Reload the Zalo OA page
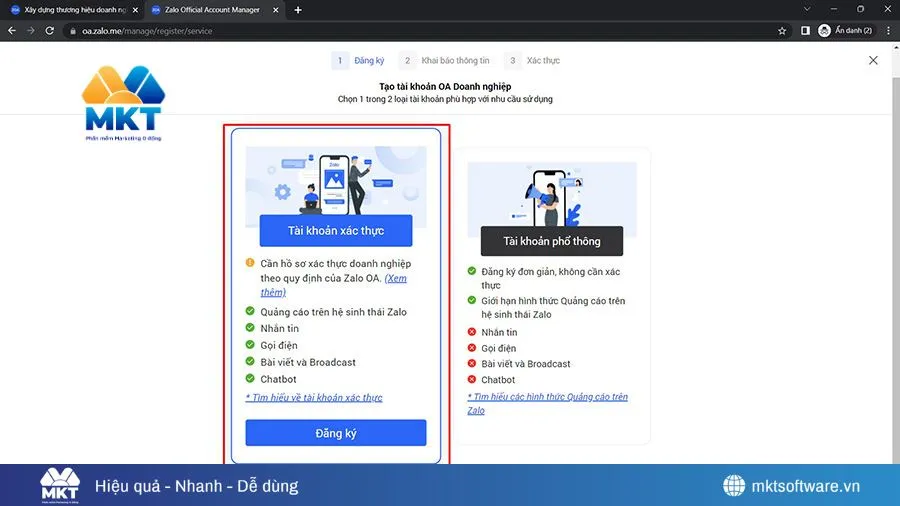Screen dimensions: 900x506 pyautogui.click(x=50, y=31)
